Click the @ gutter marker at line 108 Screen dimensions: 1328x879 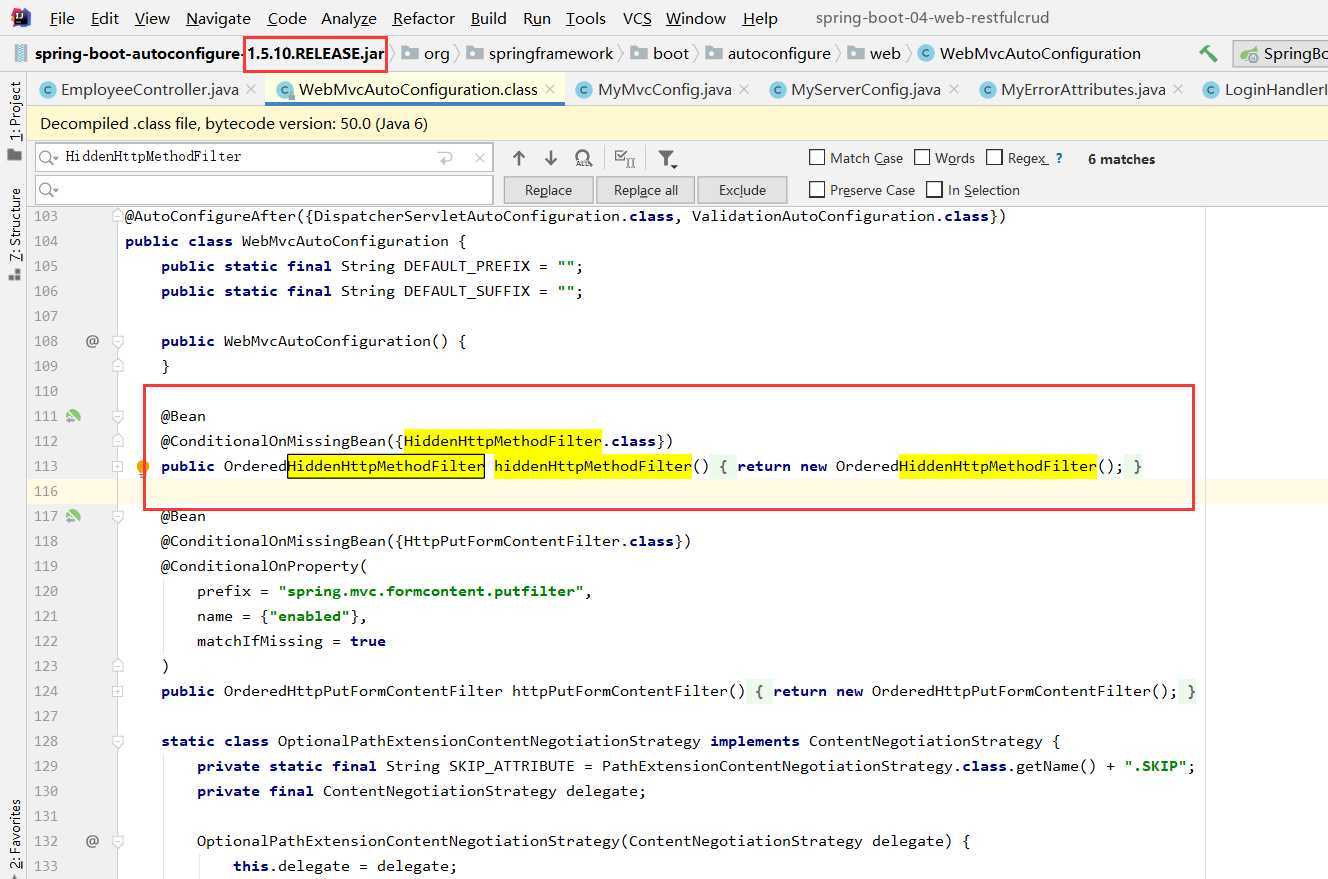coord(92,341)
